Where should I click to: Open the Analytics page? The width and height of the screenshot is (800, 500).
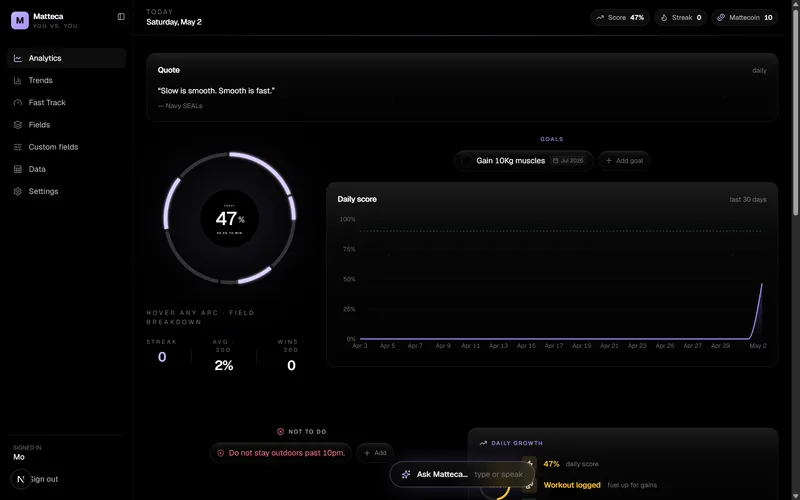[x=66, y=58]
